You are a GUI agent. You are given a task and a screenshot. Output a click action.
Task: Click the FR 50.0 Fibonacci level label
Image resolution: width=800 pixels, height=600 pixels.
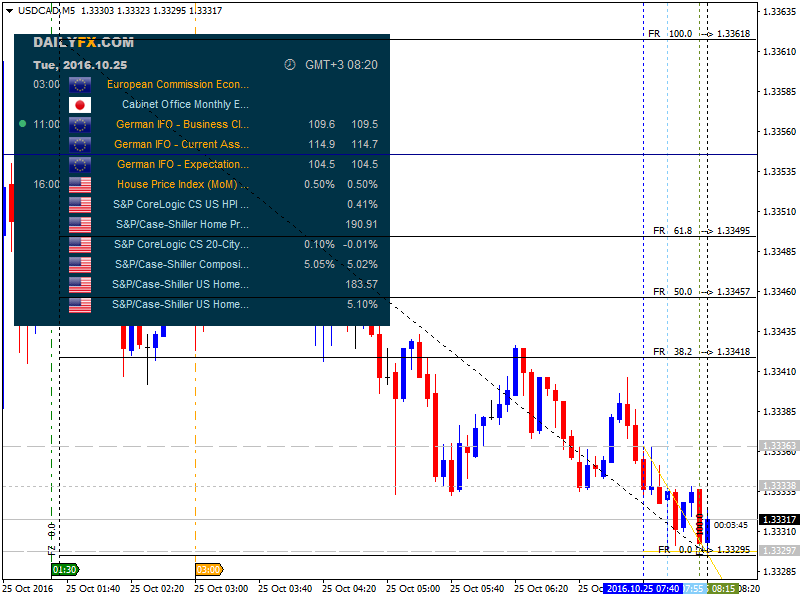670,291
